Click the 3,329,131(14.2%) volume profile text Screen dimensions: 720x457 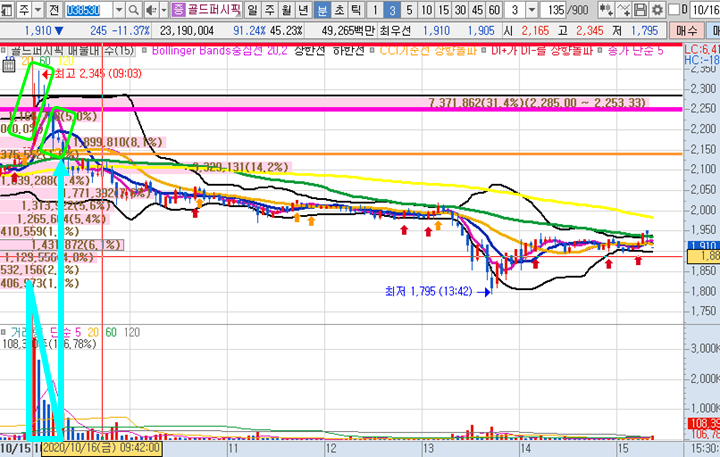[x=241, y=167]
